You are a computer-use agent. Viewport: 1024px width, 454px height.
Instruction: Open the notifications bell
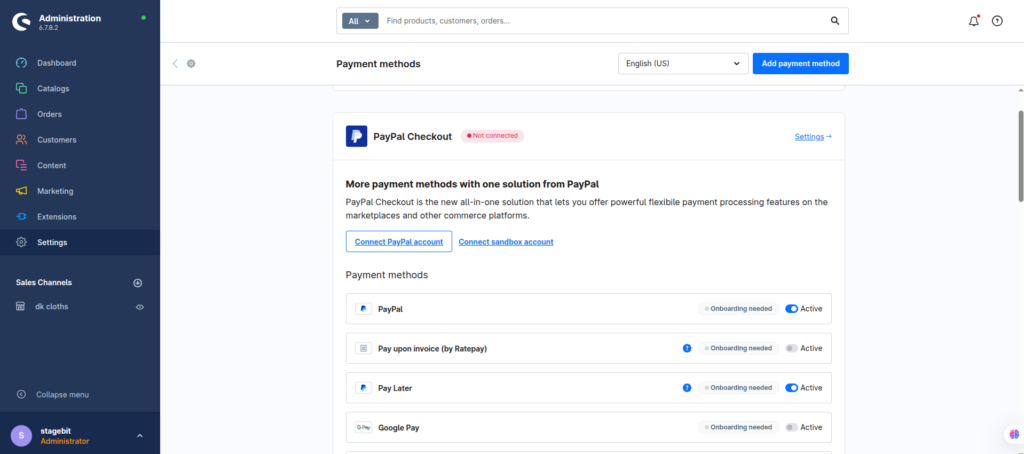(x=974, y=21)
